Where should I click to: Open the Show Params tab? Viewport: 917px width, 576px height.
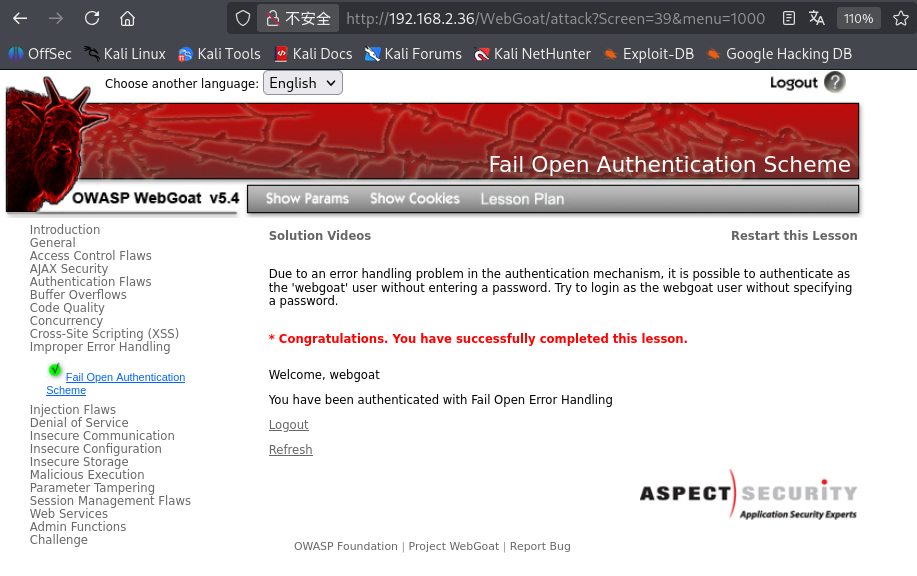[x=307, y=199]
